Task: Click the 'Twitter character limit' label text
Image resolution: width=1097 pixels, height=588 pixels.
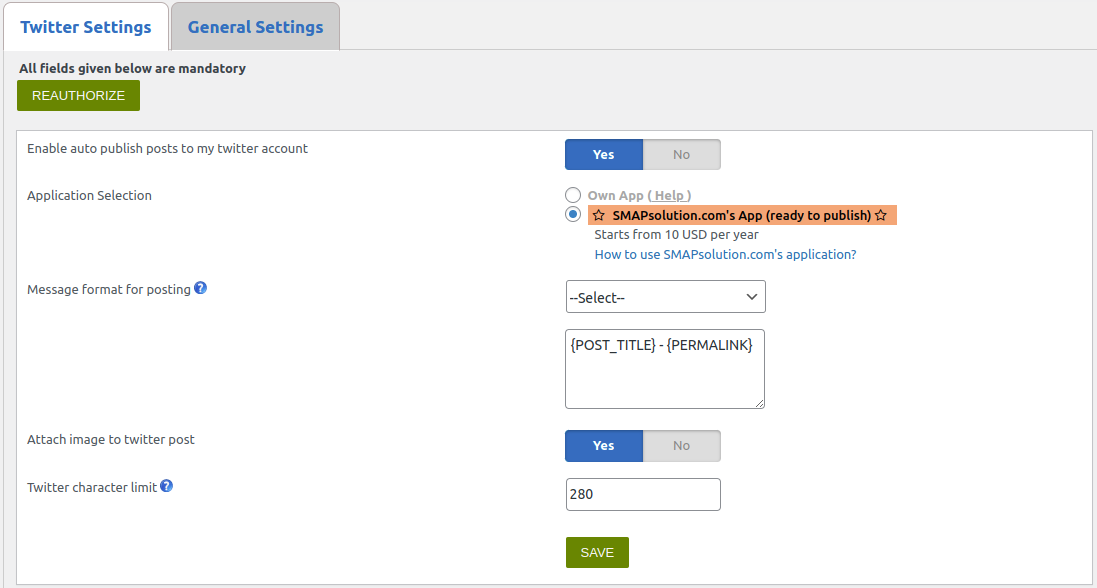Action: (x=92, y=488)
